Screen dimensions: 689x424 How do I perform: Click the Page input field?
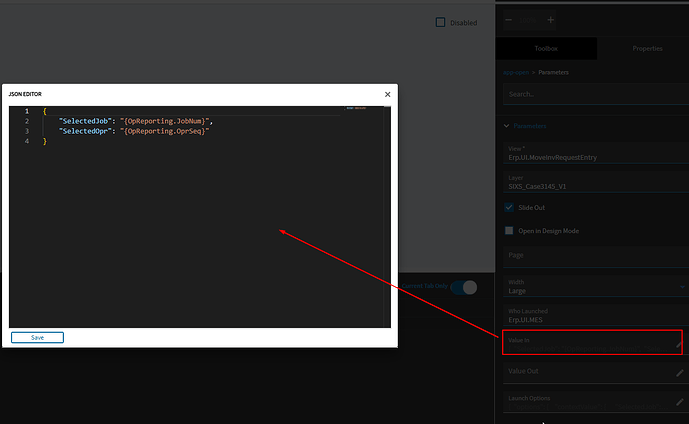(596, 256)
